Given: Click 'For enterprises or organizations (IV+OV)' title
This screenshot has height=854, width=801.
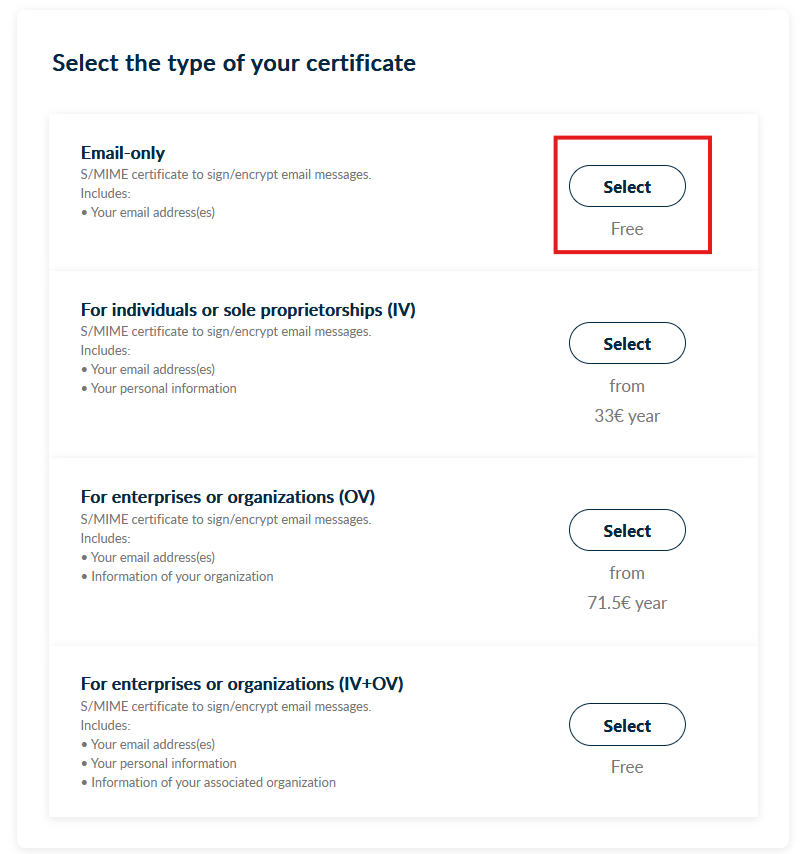Looking at the screenshot, I should [x=242, y=684].
